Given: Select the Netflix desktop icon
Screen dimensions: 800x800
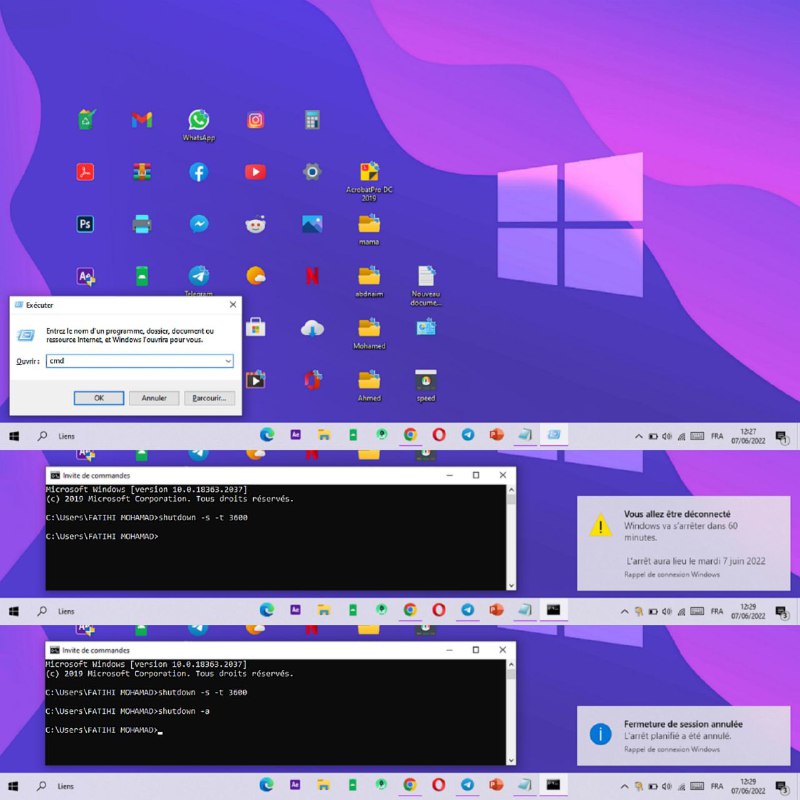Looking at the screenshot, I should [x=312, y=276].
